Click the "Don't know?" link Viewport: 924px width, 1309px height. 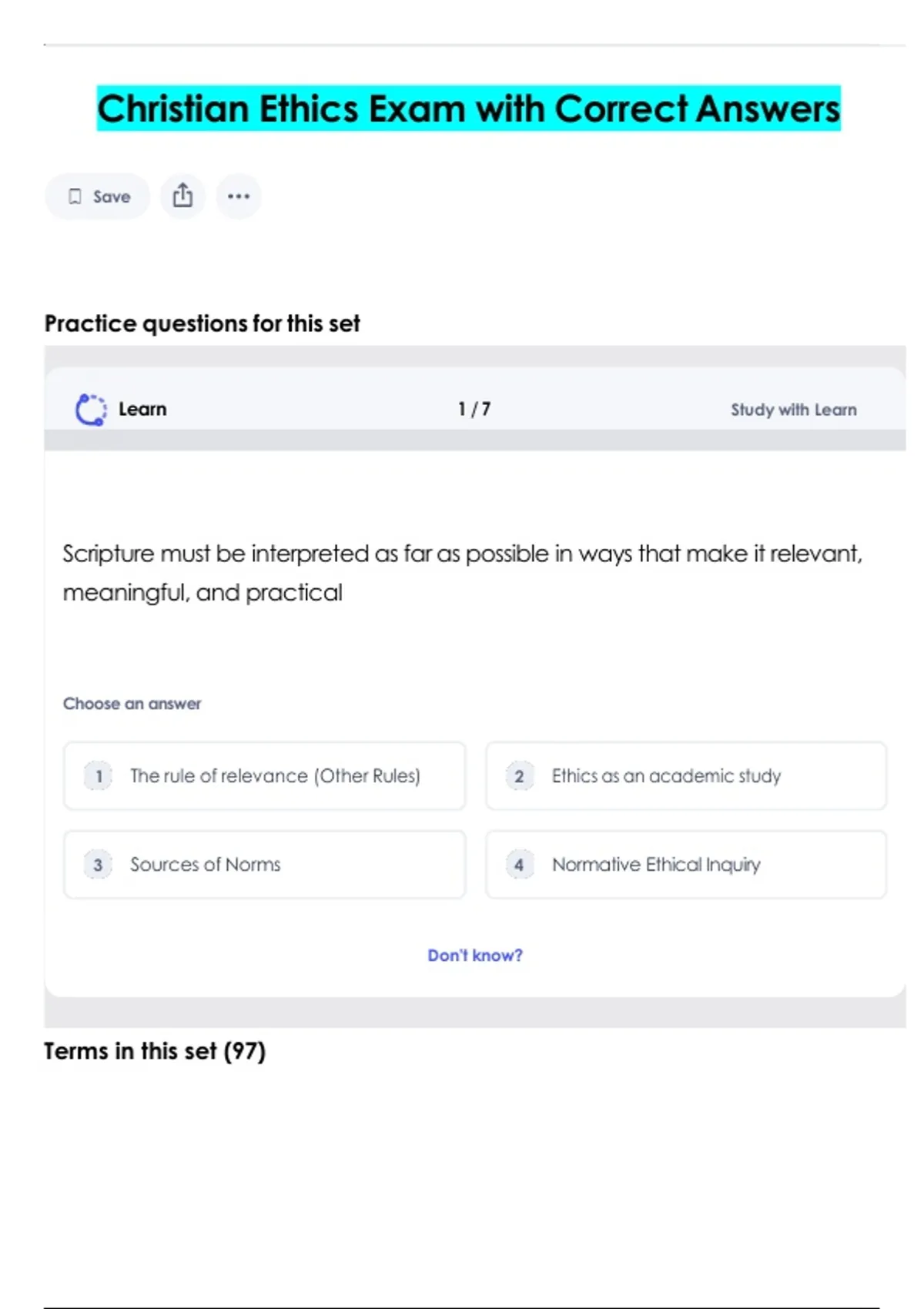pyautogui.click(x=475, y=956)
